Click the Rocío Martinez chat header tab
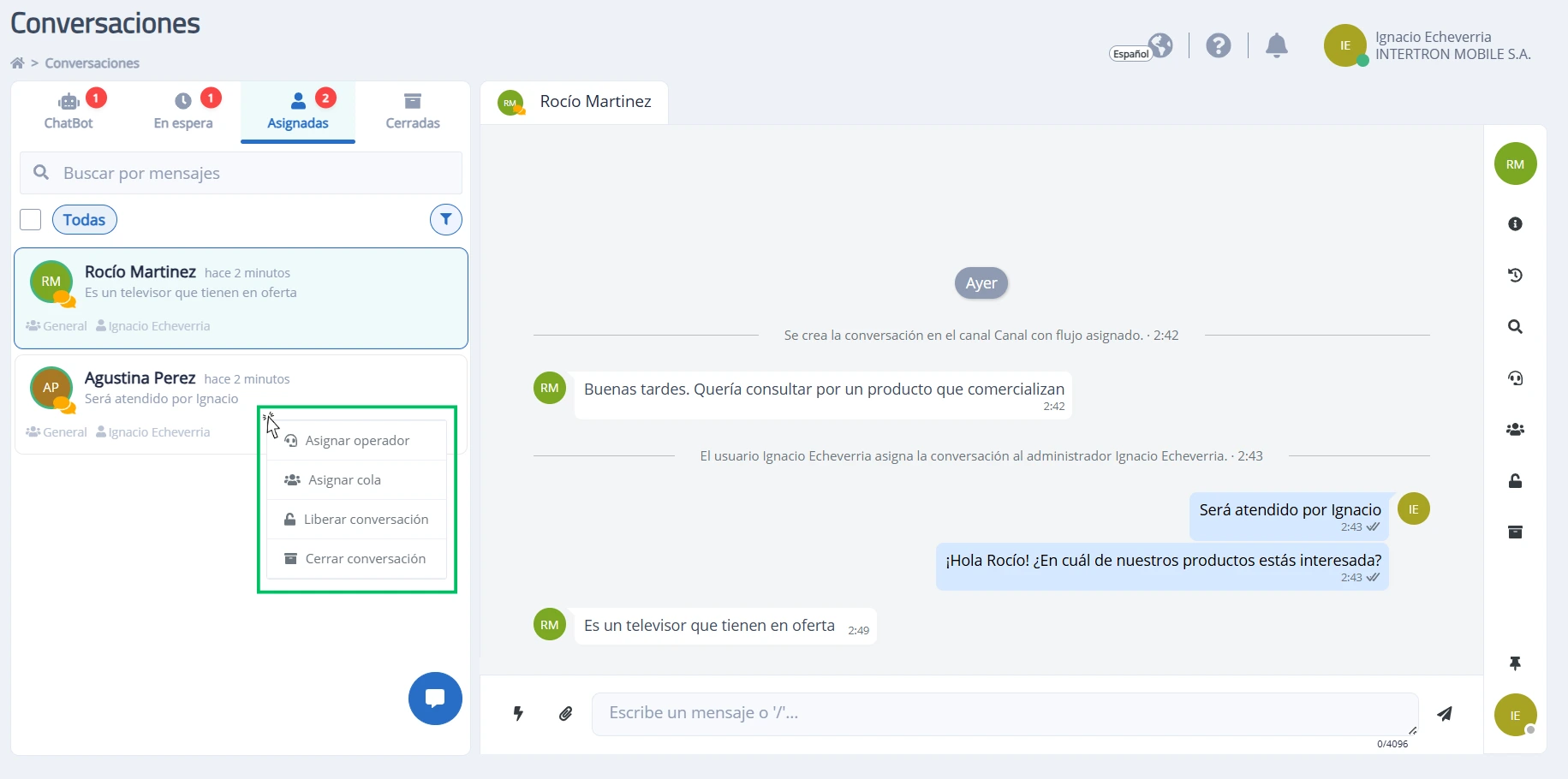Image resolution: width=1568 pixels, height=779 pixels. coord(574,103)
